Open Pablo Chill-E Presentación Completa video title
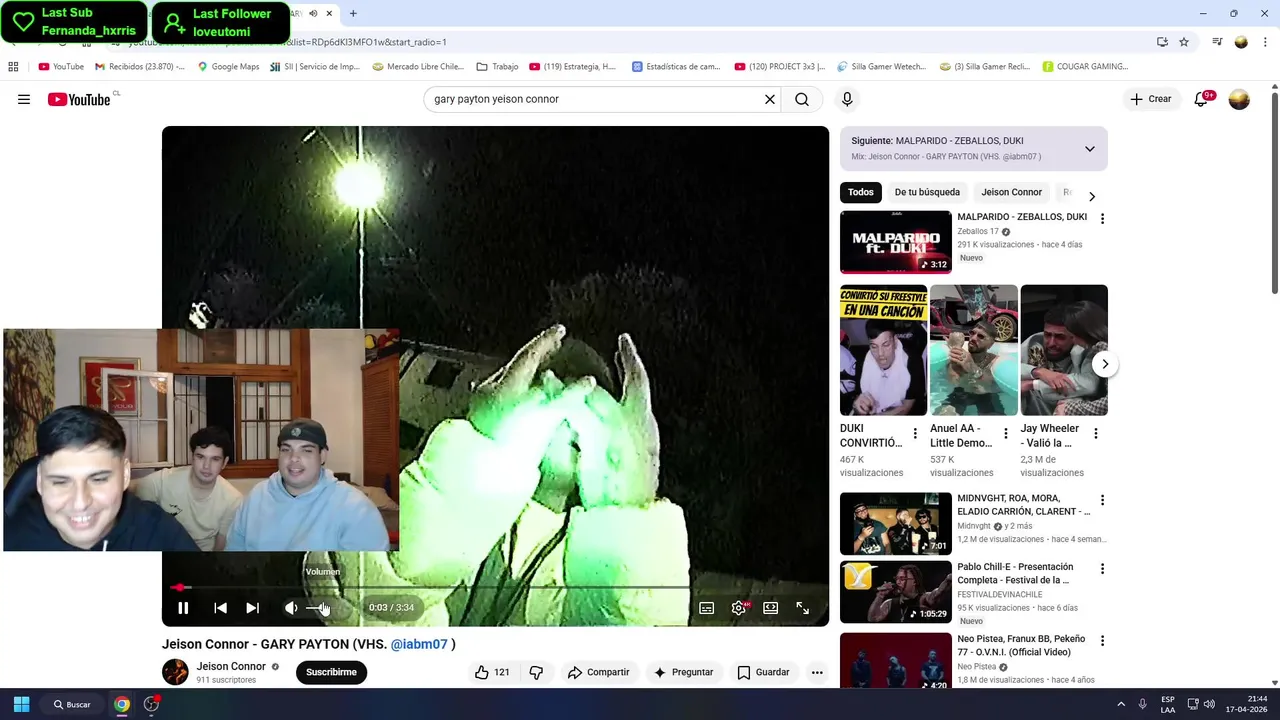This screenshot has height=720, width=1280. click(1015, 573)
